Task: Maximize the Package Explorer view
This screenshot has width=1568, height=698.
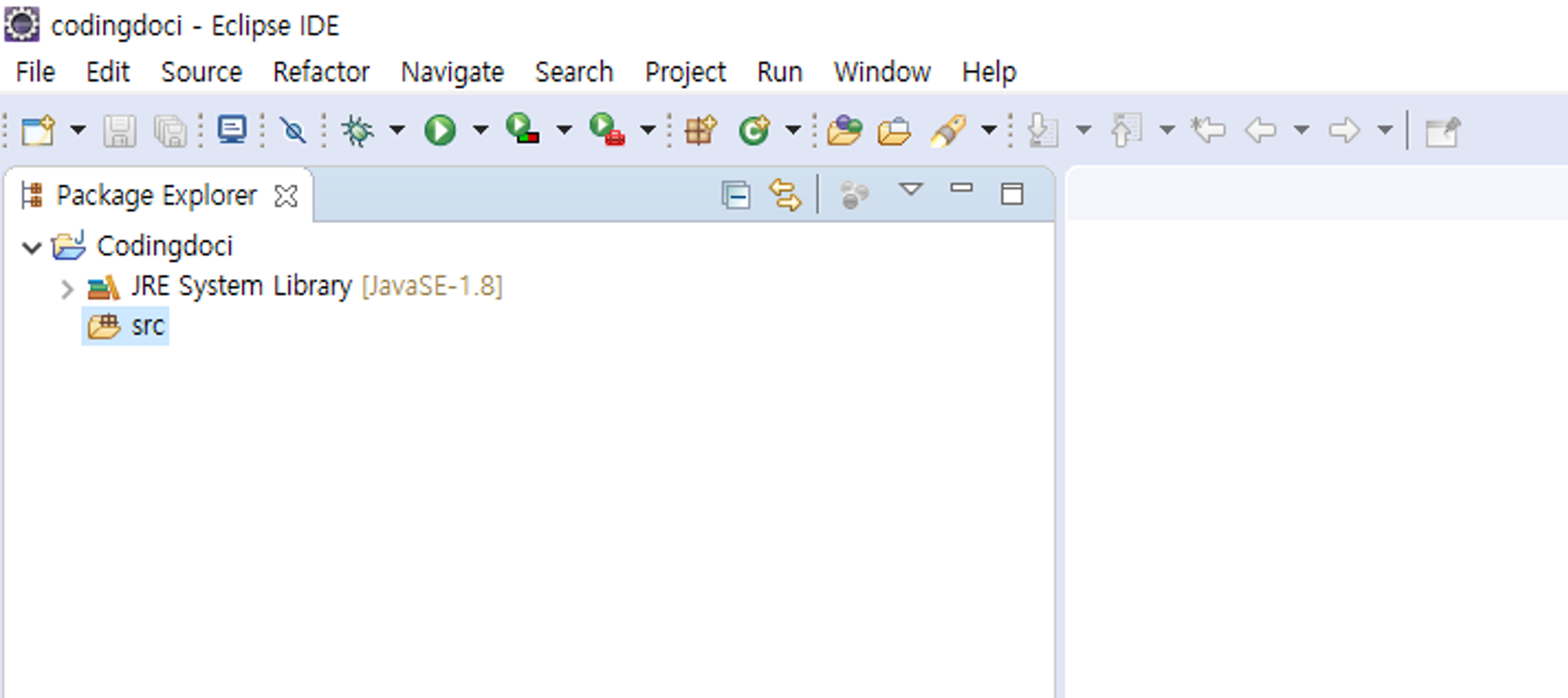Action: click(1012, 195)
